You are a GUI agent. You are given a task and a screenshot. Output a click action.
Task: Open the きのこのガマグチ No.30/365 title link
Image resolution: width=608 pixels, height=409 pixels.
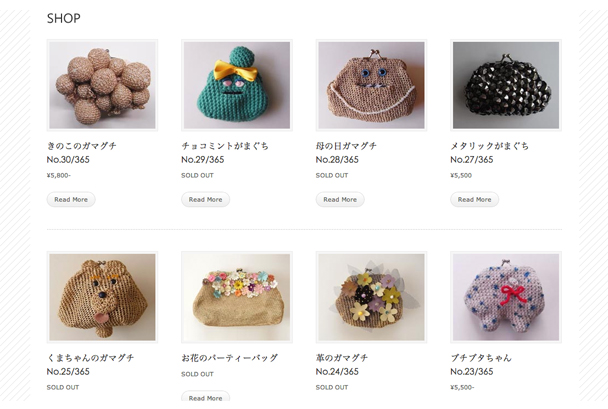pyautogui.click(x=81, y=152)
